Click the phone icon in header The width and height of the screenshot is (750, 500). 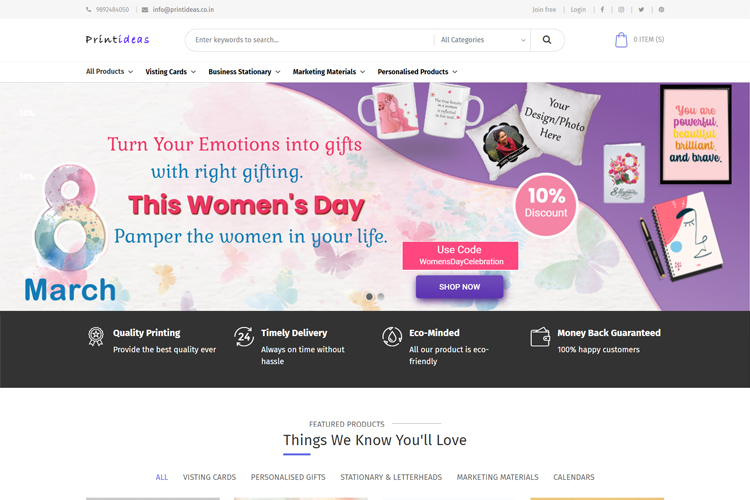(89, 9)
